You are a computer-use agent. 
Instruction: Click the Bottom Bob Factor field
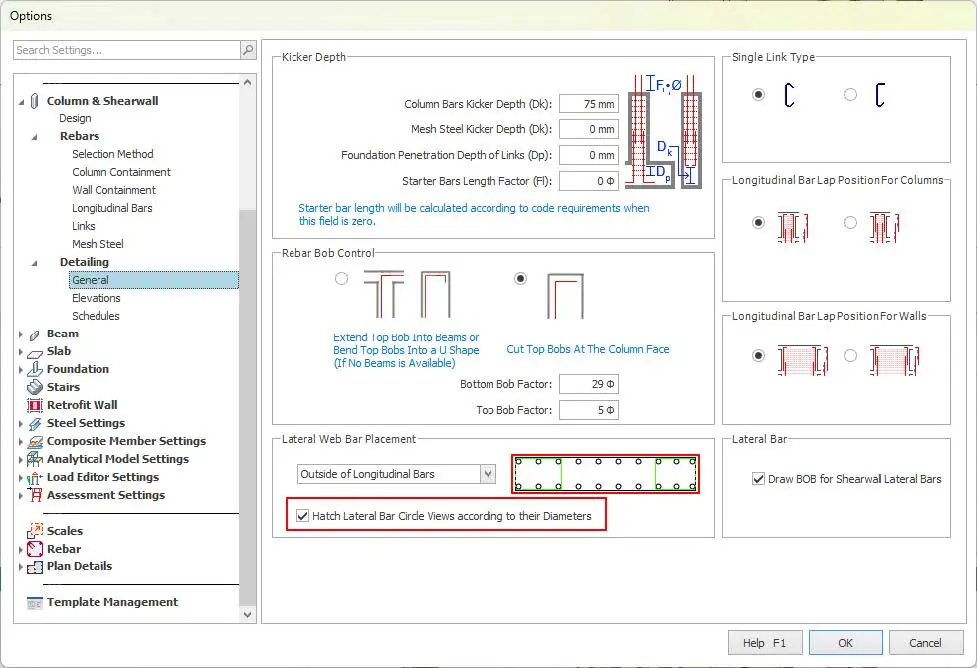pyautogui.click(x=588, y=384)
